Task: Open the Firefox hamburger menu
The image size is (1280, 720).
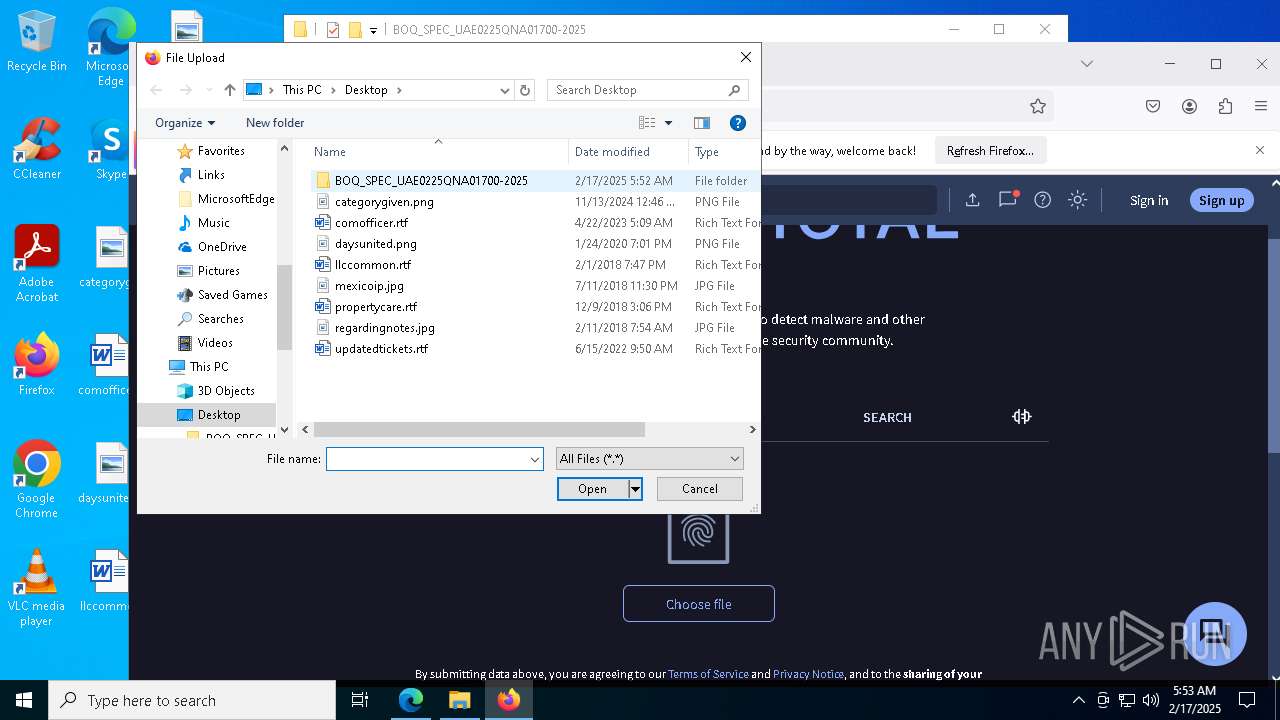Action: [x=1261, y=106]
